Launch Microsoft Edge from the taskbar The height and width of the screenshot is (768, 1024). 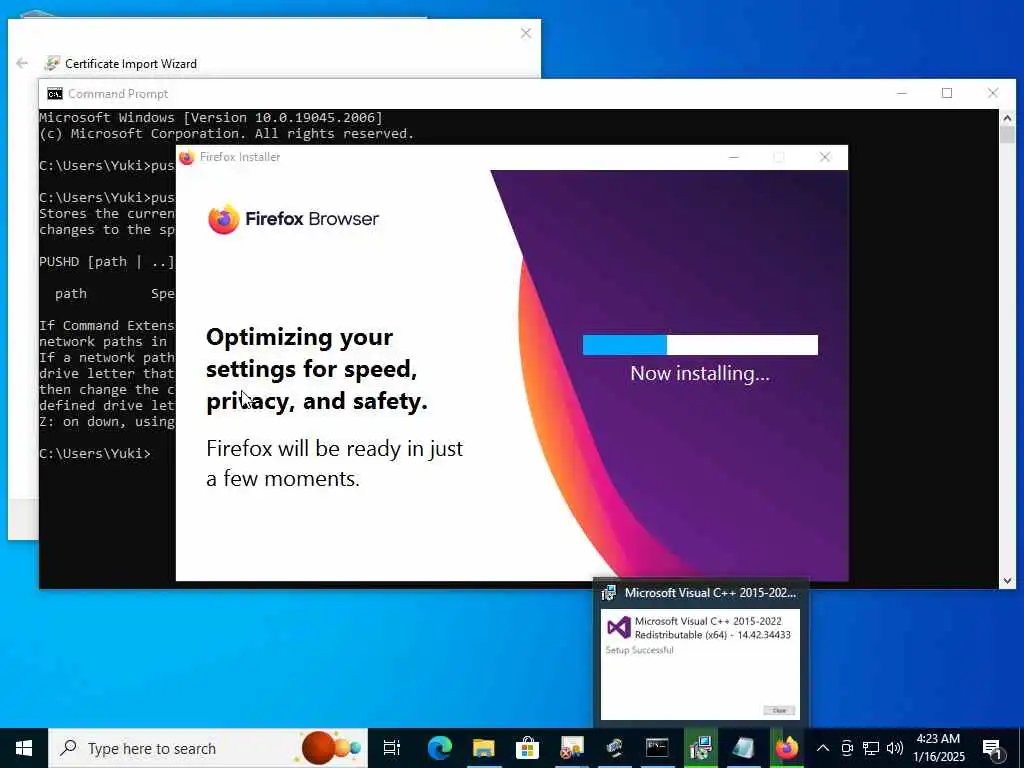point(440,748)
